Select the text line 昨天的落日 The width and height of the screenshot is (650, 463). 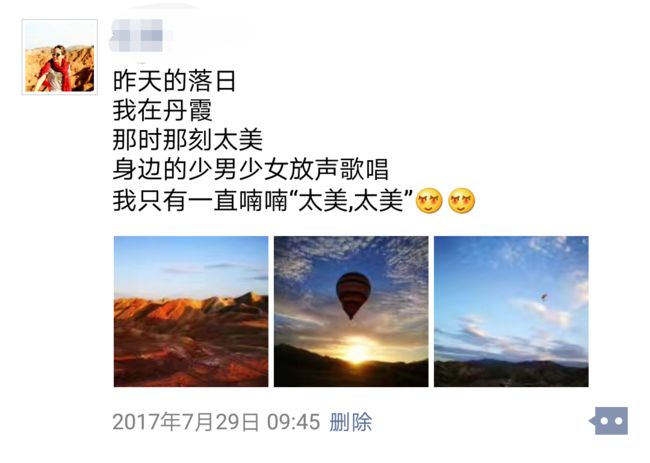(175, 81)
